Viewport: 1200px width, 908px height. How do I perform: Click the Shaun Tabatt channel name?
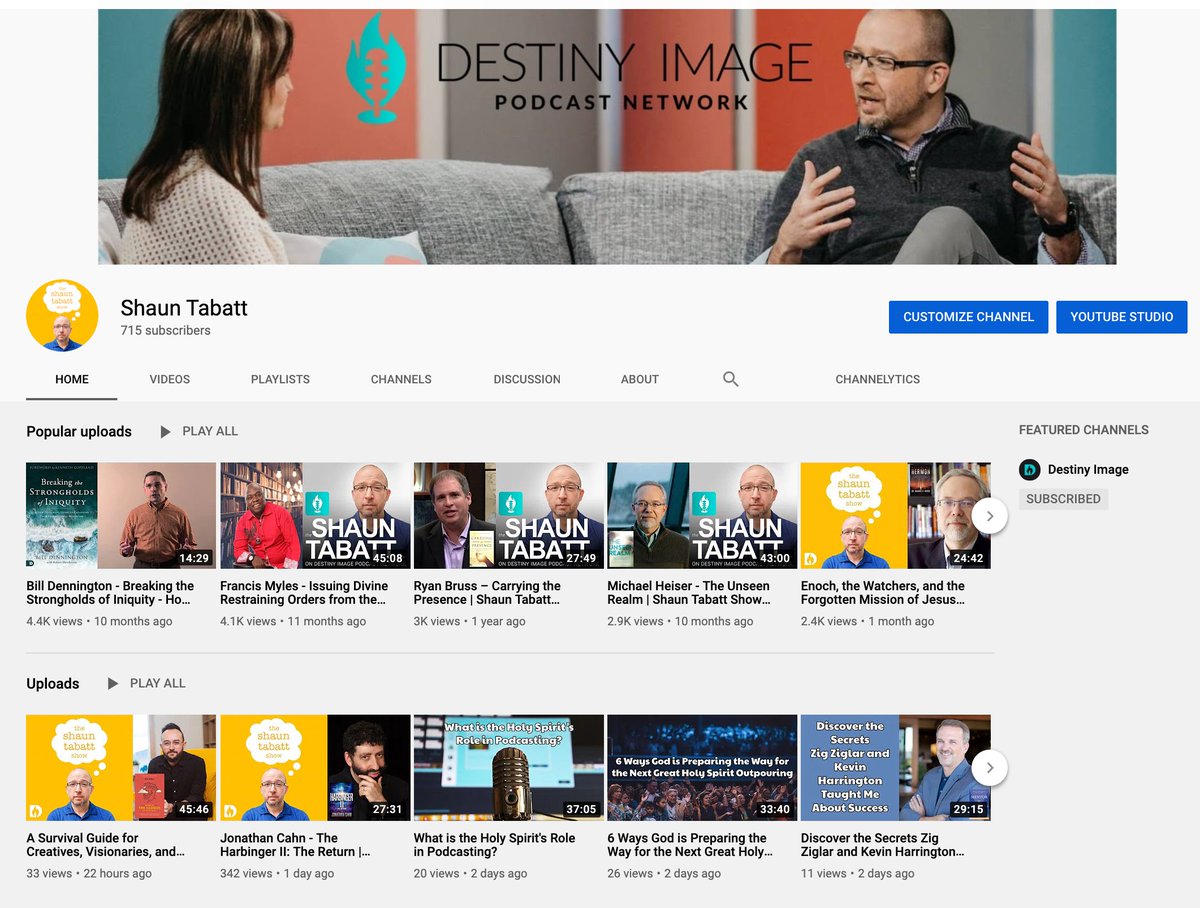click(x=184, y=308)
